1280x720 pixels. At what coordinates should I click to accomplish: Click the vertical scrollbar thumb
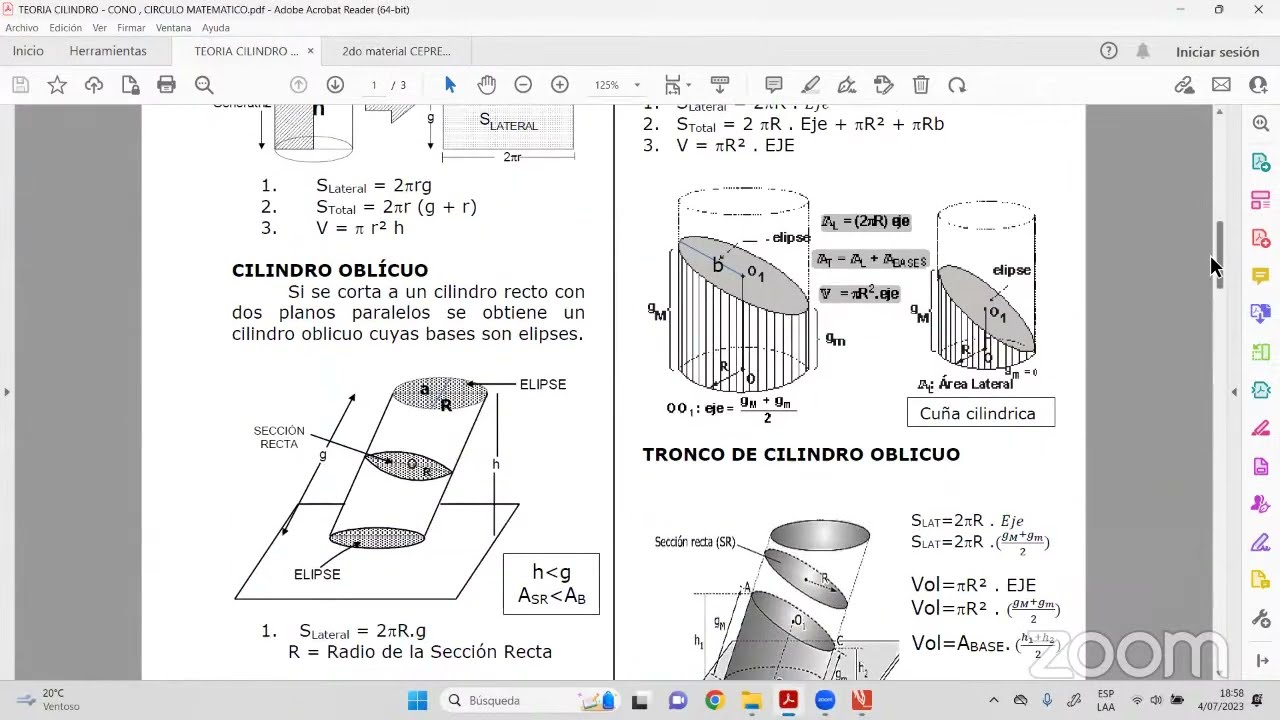coord(1219,255)
